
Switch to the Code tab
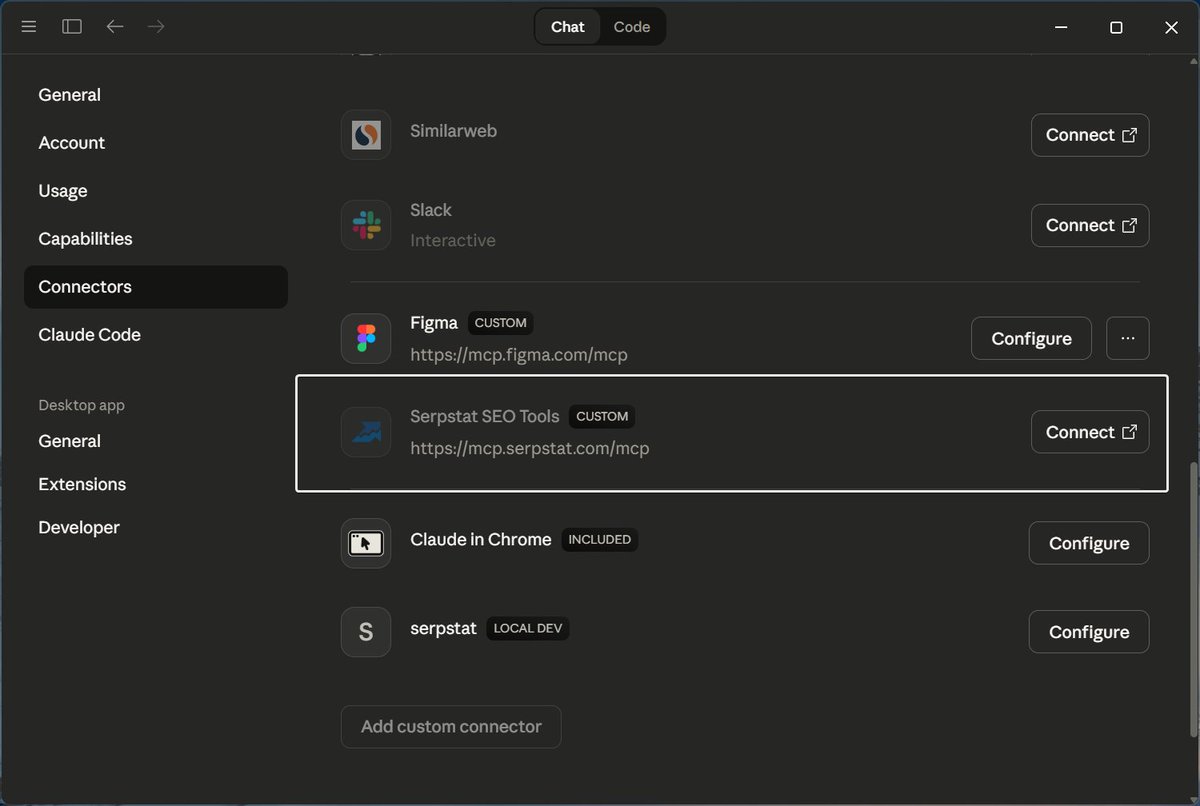point(632,27)
